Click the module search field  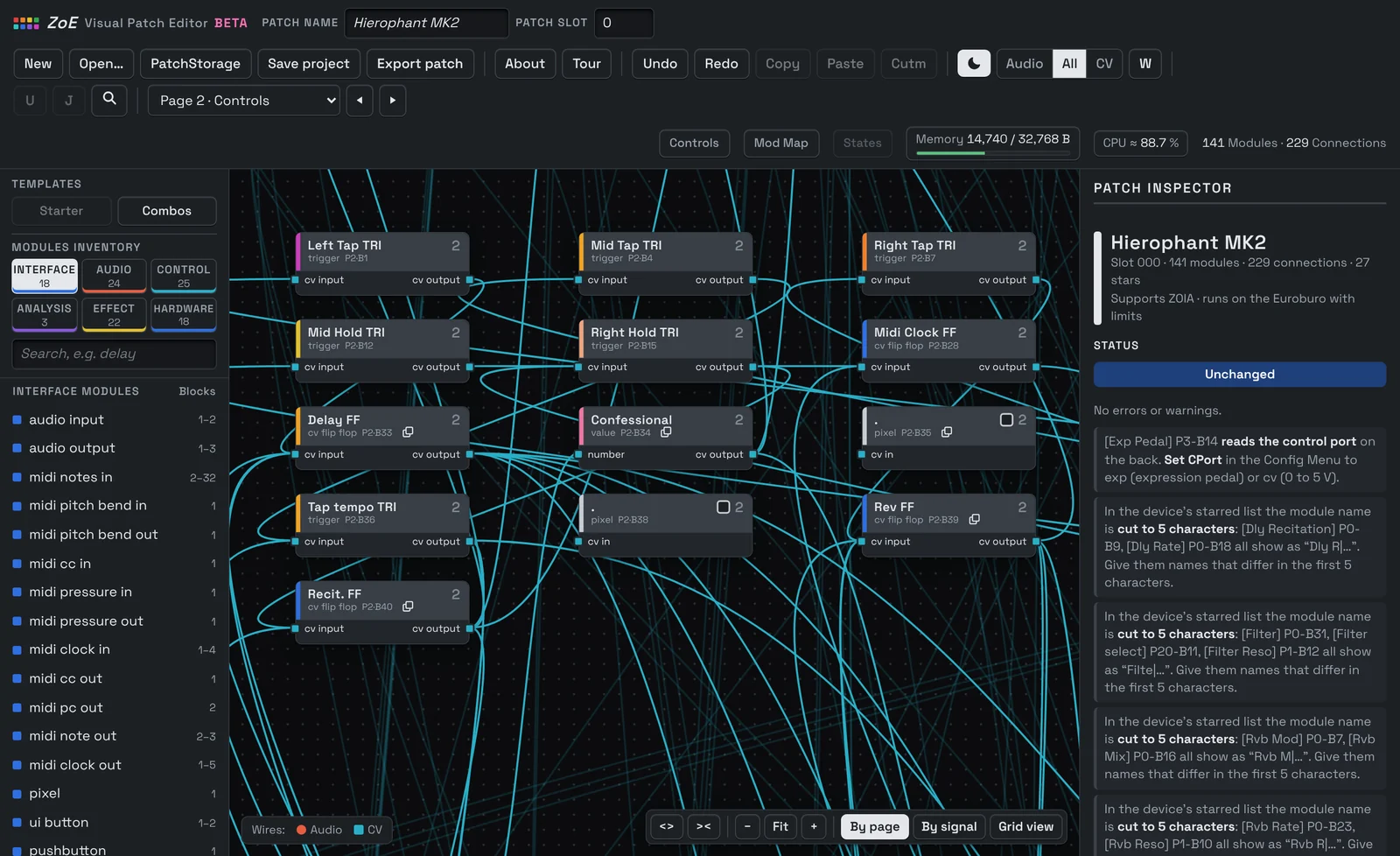[x=114, y=354]
